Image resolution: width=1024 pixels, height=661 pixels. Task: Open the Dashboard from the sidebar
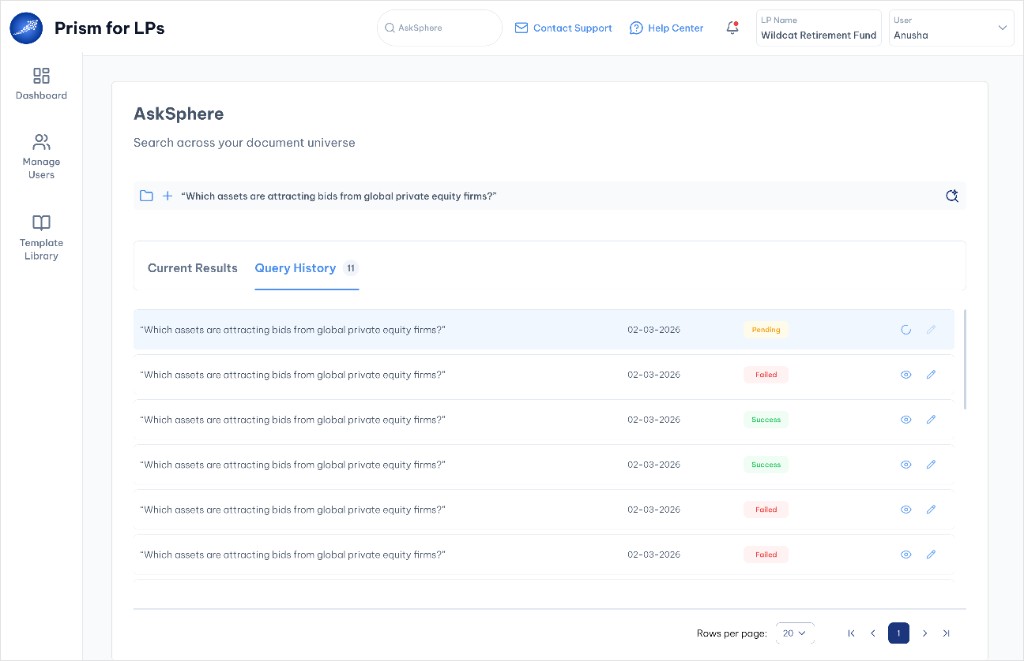[41, 84]
